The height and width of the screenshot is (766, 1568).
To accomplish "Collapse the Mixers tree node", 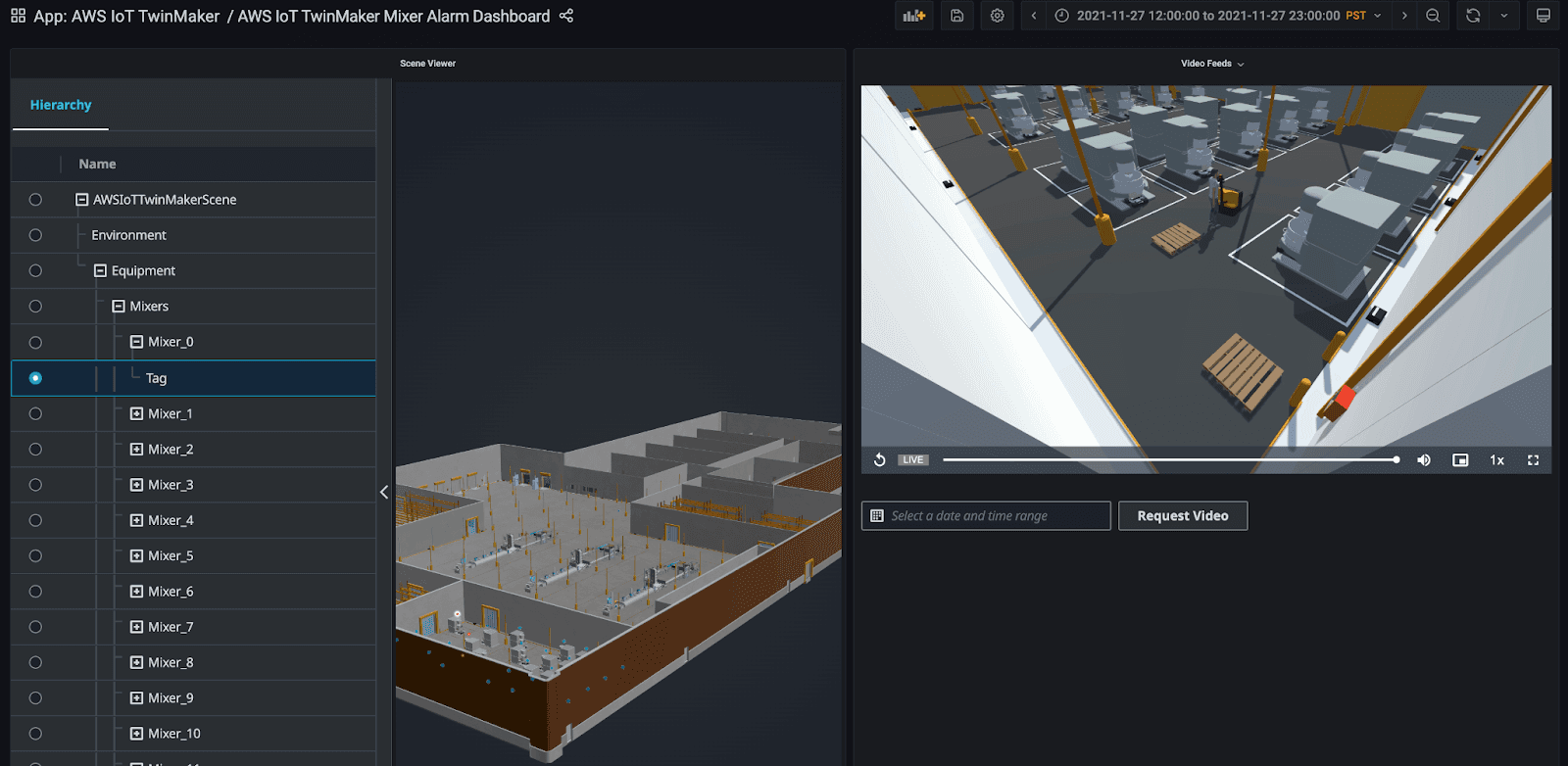I will point(119,307).
